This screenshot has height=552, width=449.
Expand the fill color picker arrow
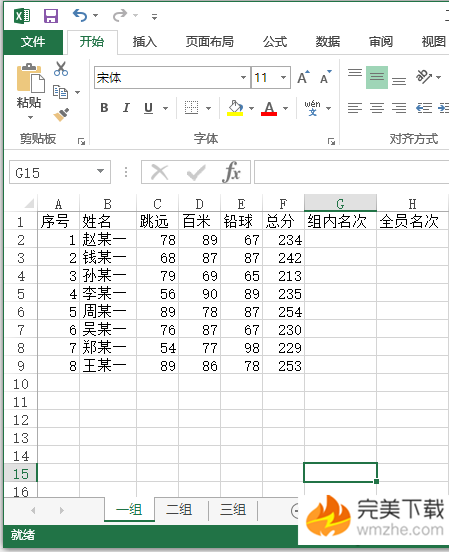(x=251, y=108)
